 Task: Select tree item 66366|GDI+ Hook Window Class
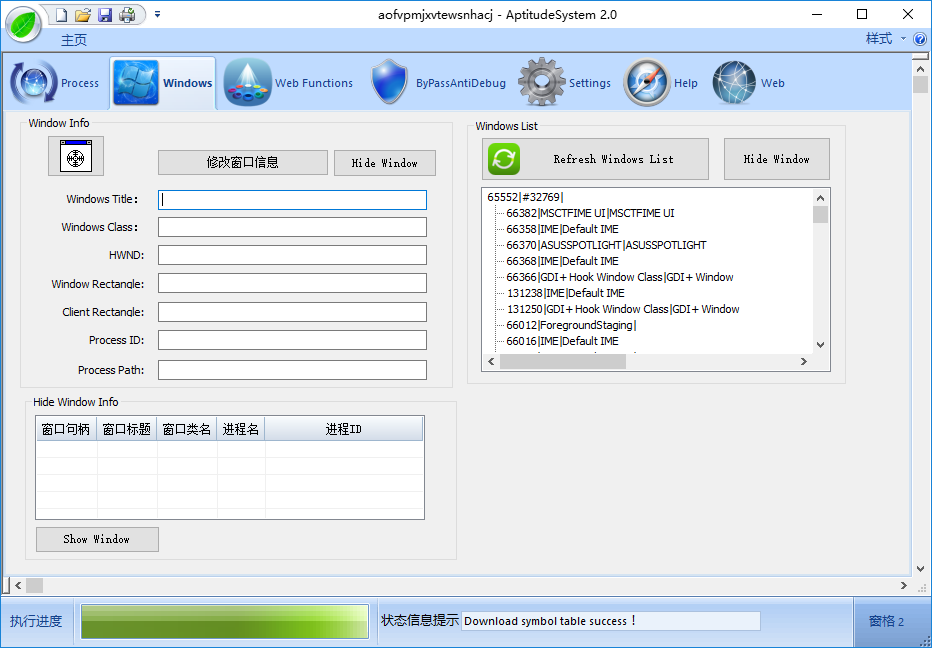(x=620, y=278)
